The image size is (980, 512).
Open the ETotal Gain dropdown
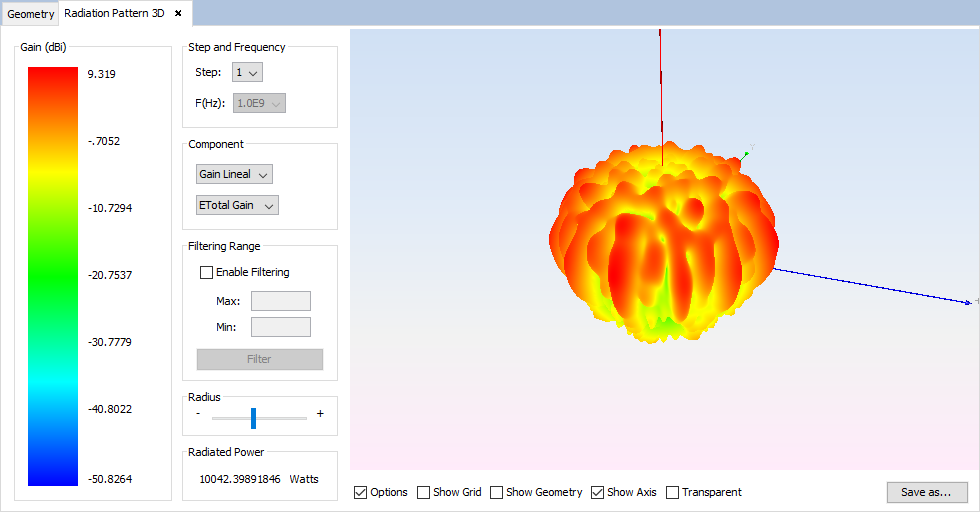[x=237, y=205]
